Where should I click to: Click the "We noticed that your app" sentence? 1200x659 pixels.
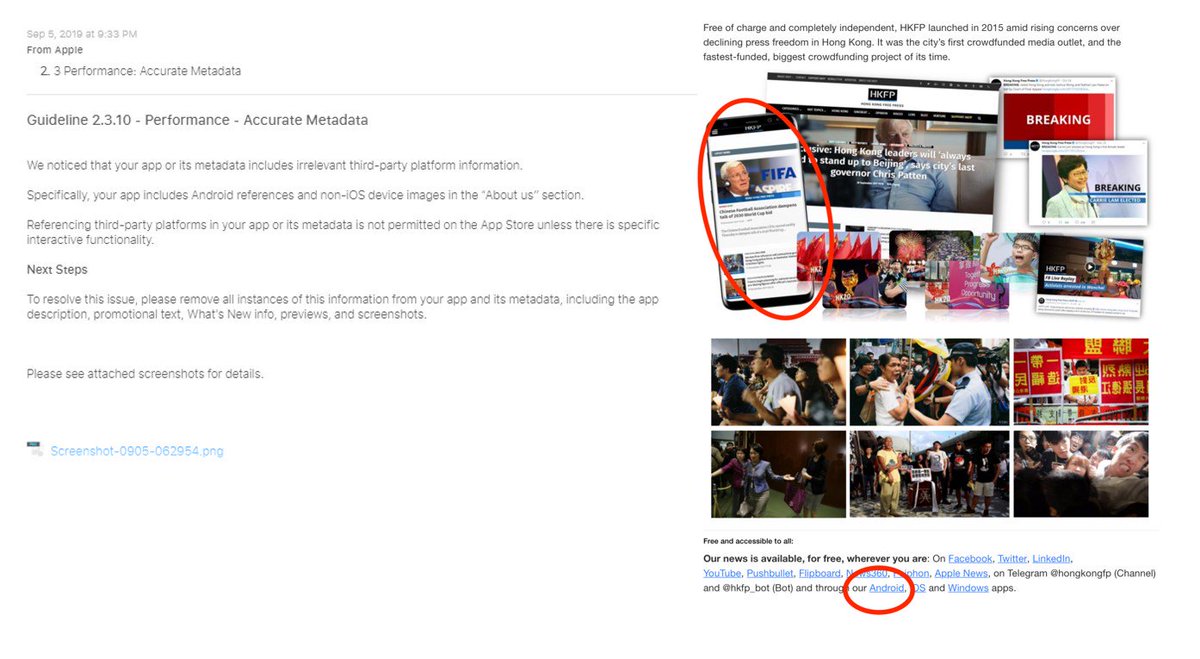pyautogui.click(x=274, y=165)
